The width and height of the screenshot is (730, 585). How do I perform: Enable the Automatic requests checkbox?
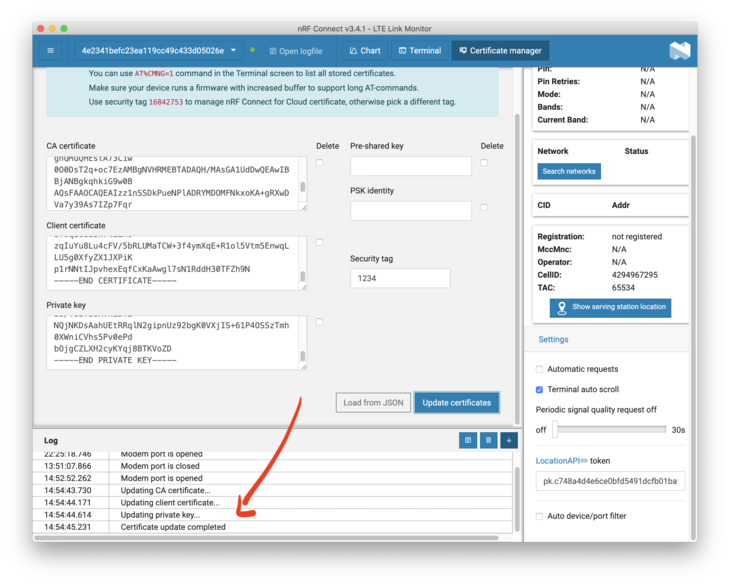(540, 369)
